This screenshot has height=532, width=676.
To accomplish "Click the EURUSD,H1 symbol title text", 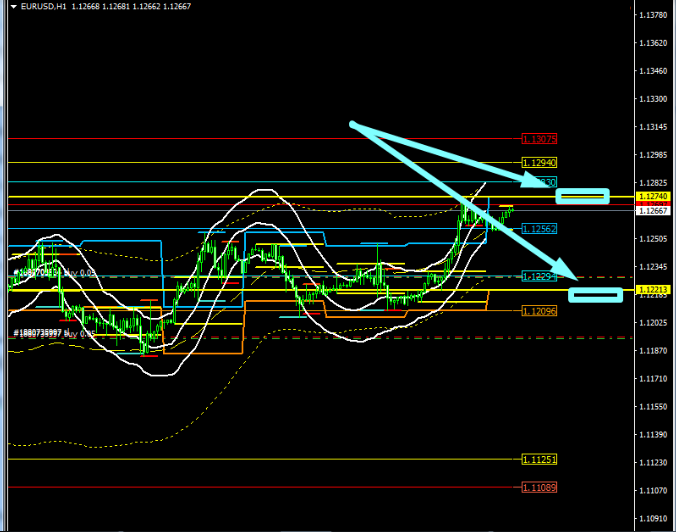I will [40, 7].
